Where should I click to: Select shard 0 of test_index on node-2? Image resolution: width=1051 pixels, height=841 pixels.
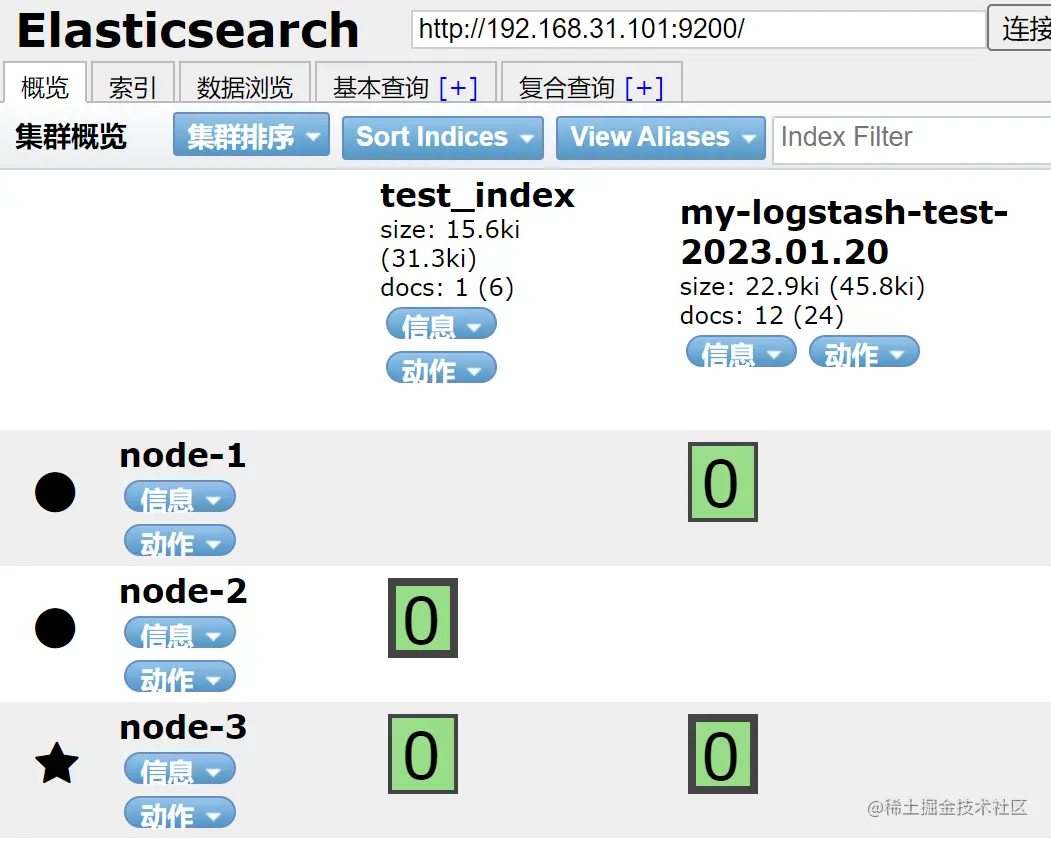coord(423,618)
